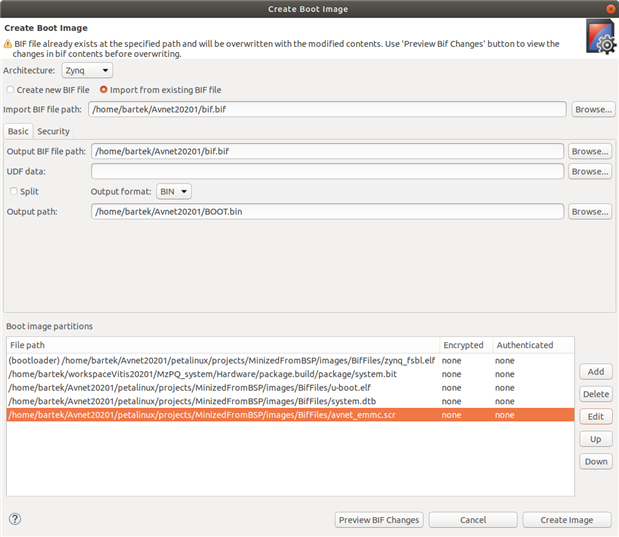
Task: Click the warning icon beside BIF message
Action: pyautogui.click(x=9, y=46)
